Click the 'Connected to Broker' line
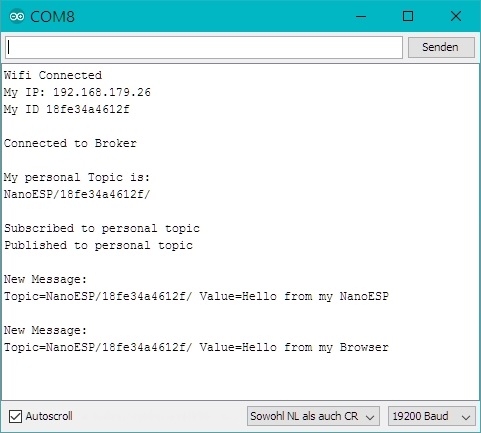Viewport: 481px width, 433px height. click(70, 143)
